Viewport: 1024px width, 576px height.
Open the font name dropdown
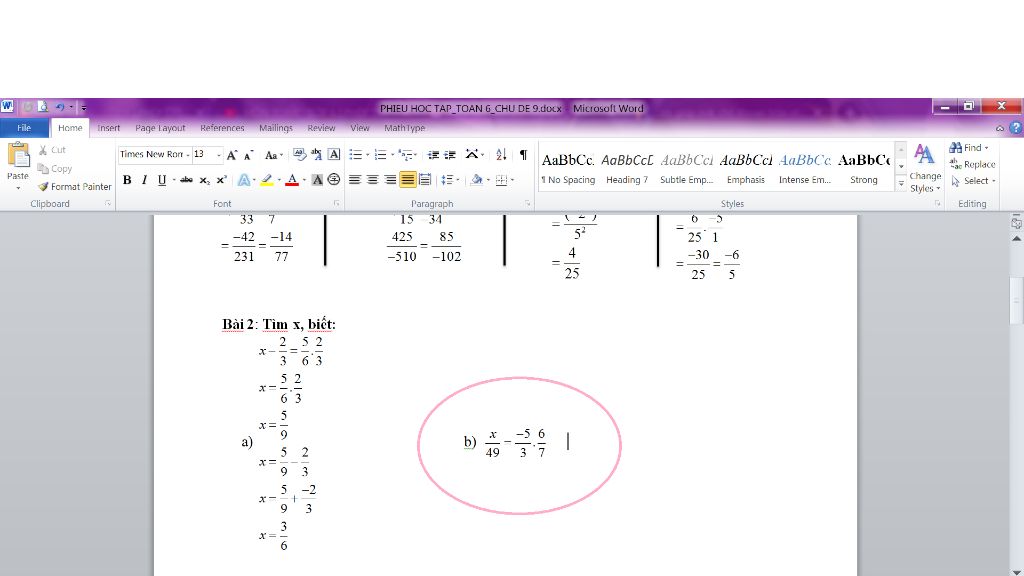(x=187, y=155)
